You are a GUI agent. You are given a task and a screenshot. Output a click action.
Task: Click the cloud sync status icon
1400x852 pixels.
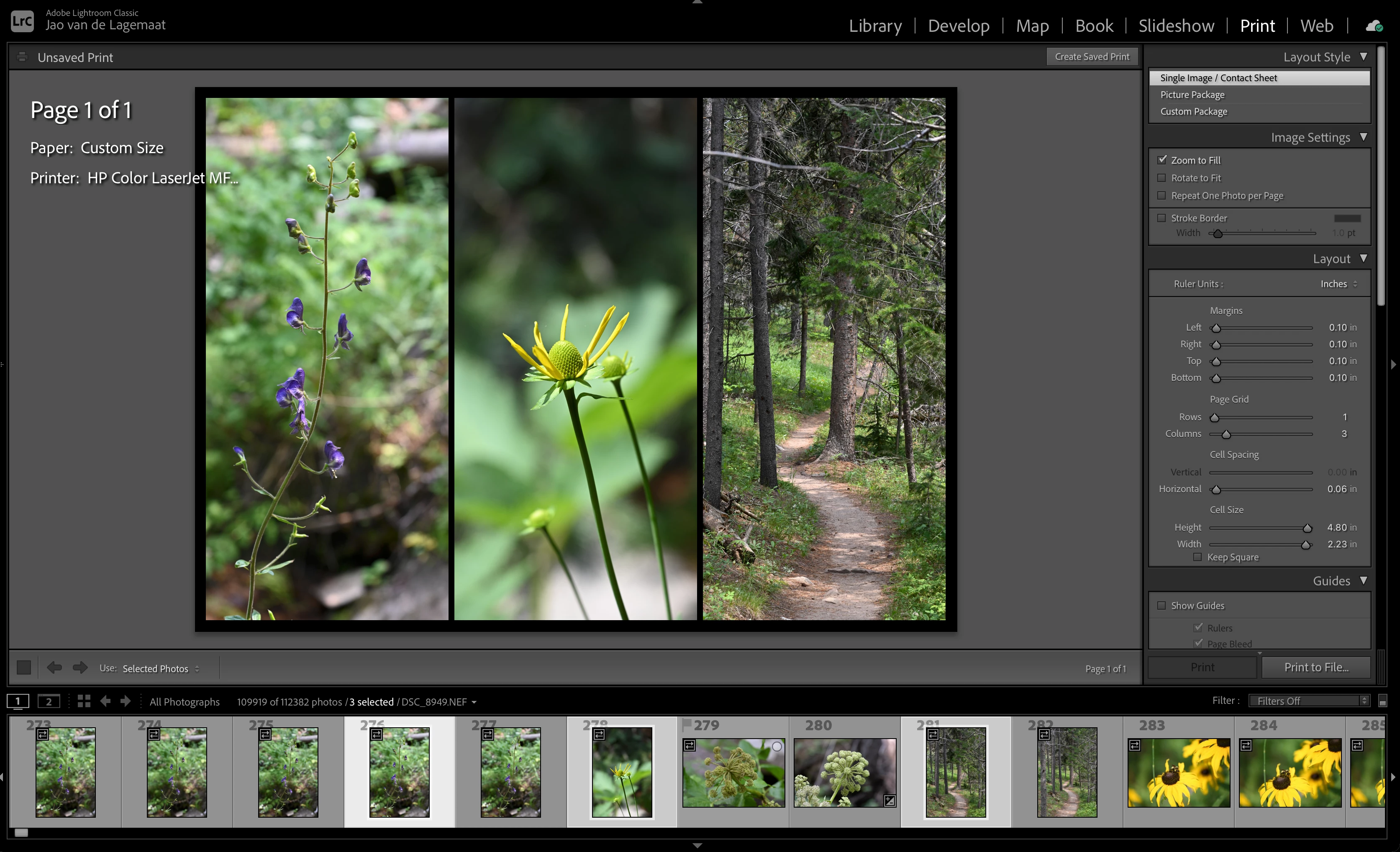(1374, 26)
